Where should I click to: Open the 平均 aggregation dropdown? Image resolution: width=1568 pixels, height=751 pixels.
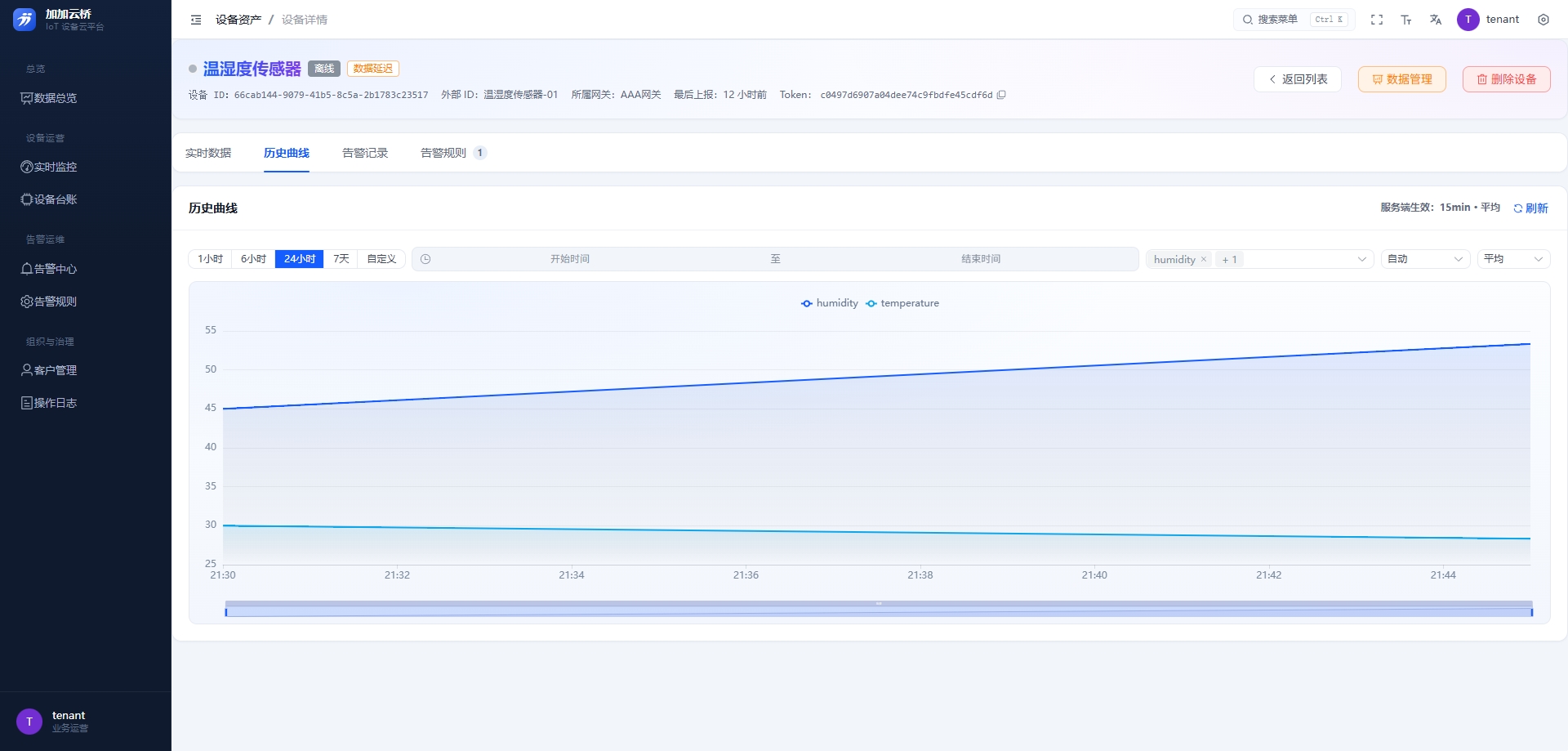[1513, 259]
